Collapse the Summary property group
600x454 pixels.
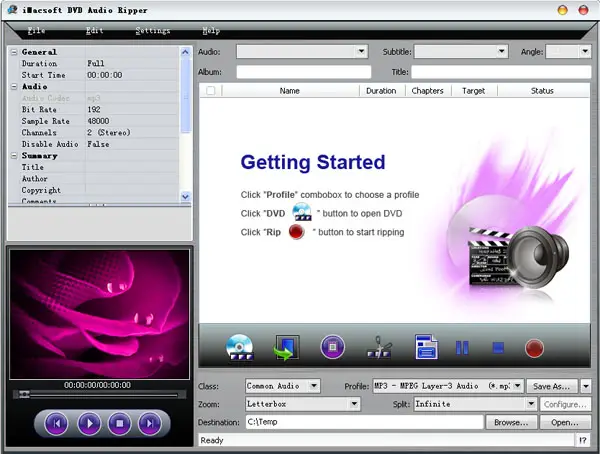(14, 156)
